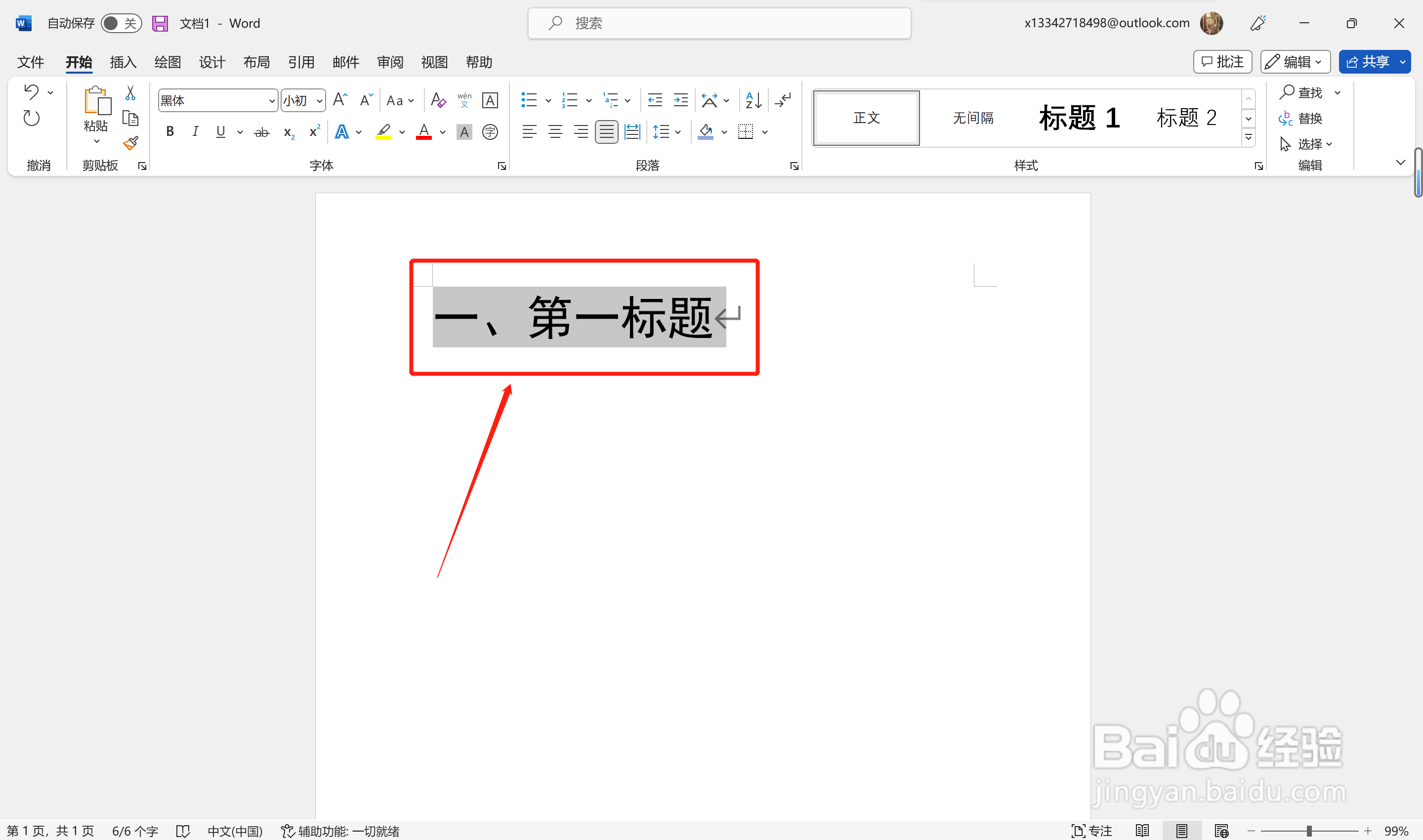Viewport: 1423px width, 840px height.
Task: Expand the numbering list dropdown arrow
Action: click(x=588, y=101)
